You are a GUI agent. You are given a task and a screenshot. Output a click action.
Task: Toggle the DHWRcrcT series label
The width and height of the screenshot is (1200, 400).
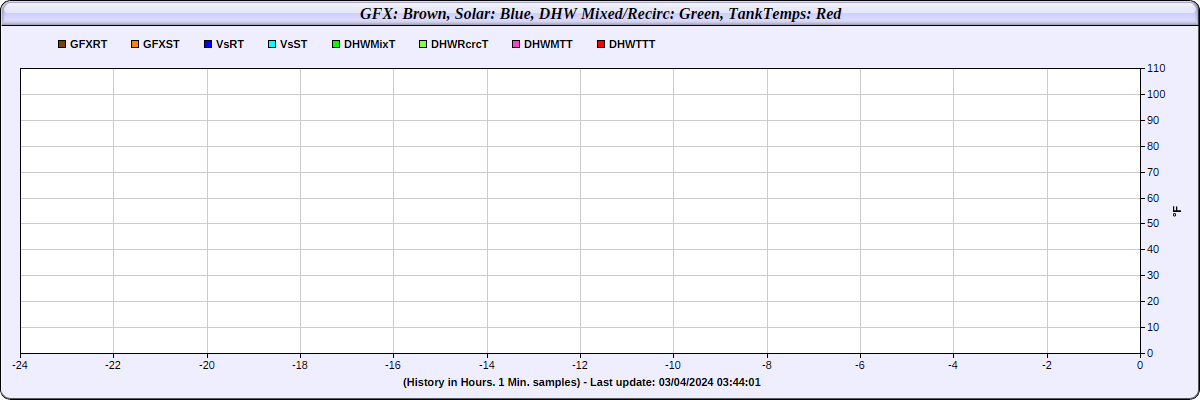(x=459, y=45)
